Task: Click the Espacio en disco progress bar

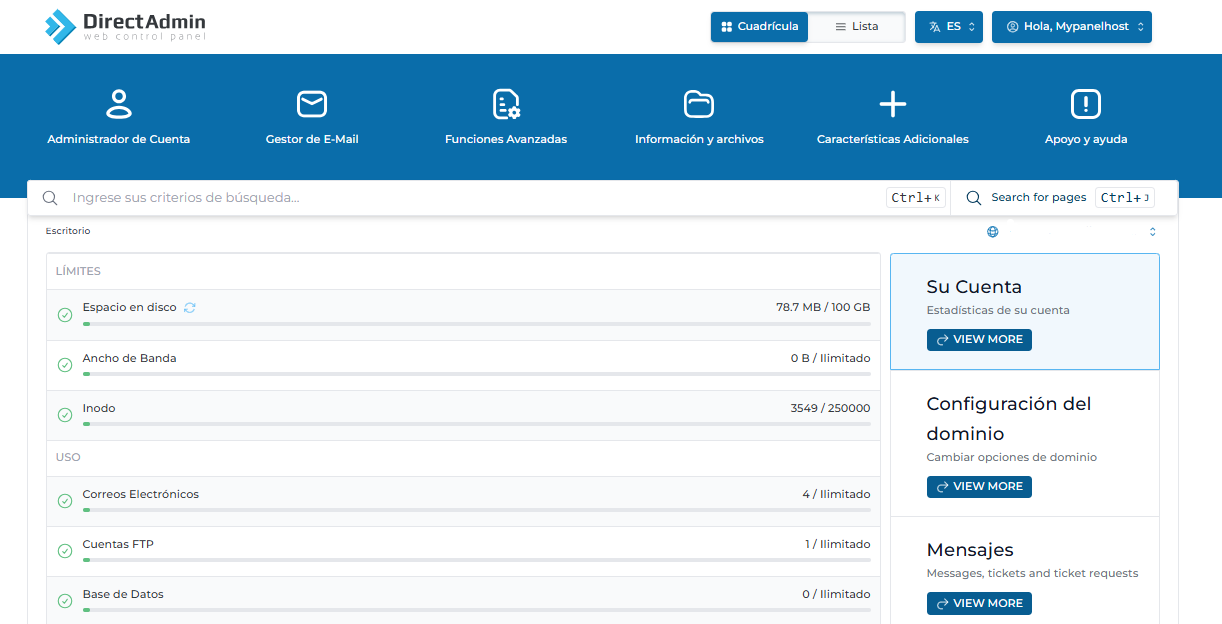Action: click(476, 324)
